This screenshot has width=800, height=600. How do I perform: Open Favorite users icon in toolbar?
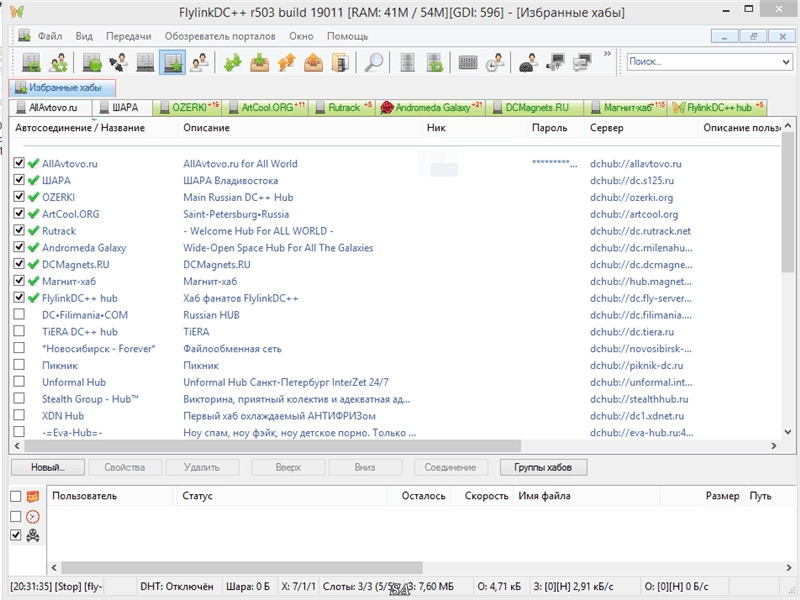tap(199, 62)
